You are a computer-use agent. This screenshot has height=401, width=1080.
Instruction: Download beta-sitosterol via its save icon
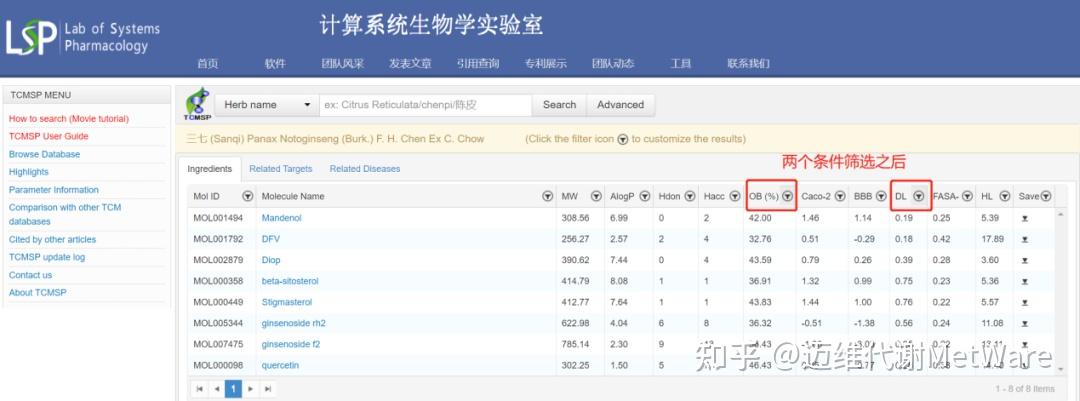tap(1025, 281)
